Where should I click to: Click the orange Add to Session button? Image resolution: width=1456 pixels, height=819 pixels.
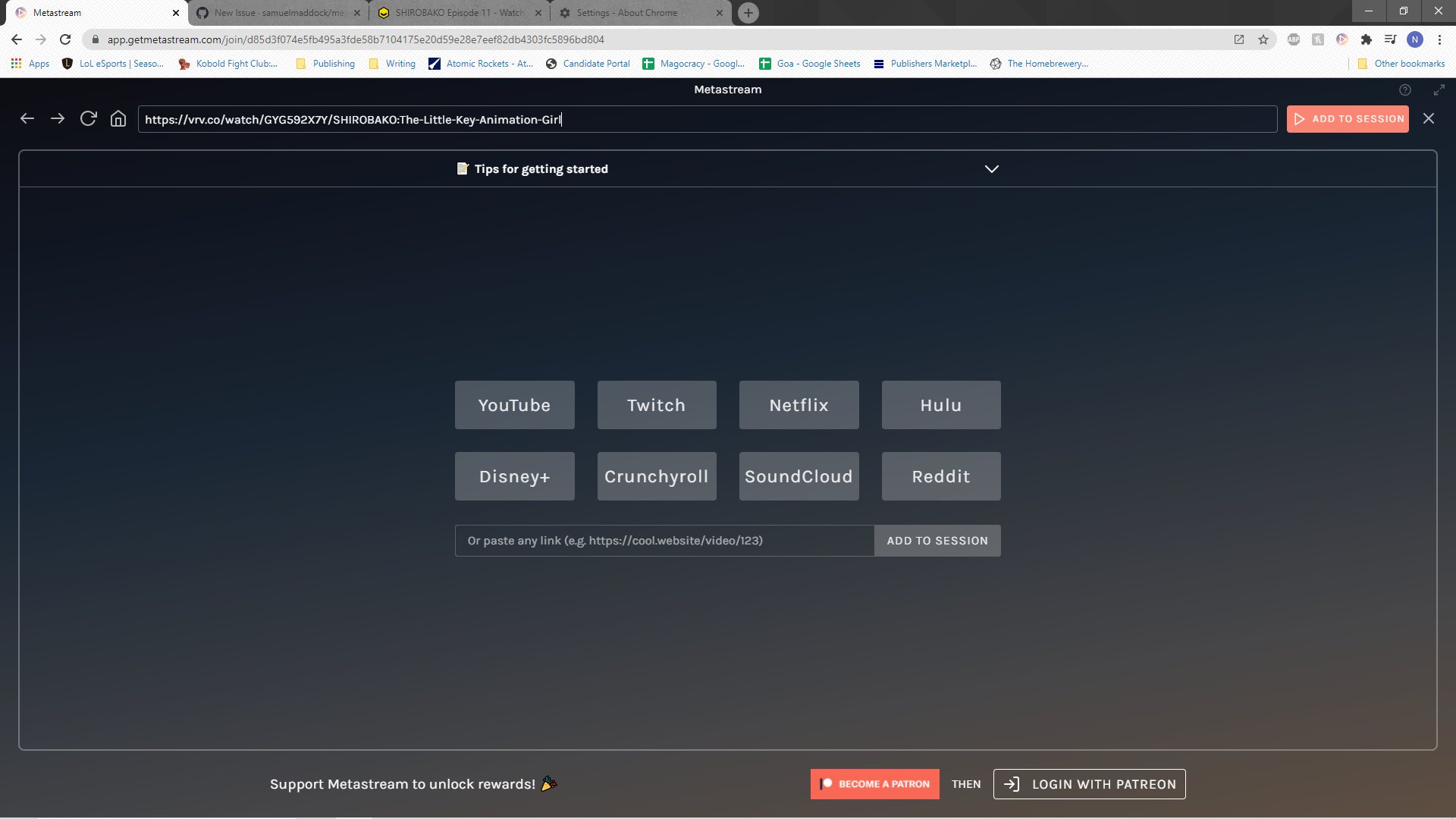click(x=1348, y=119)
